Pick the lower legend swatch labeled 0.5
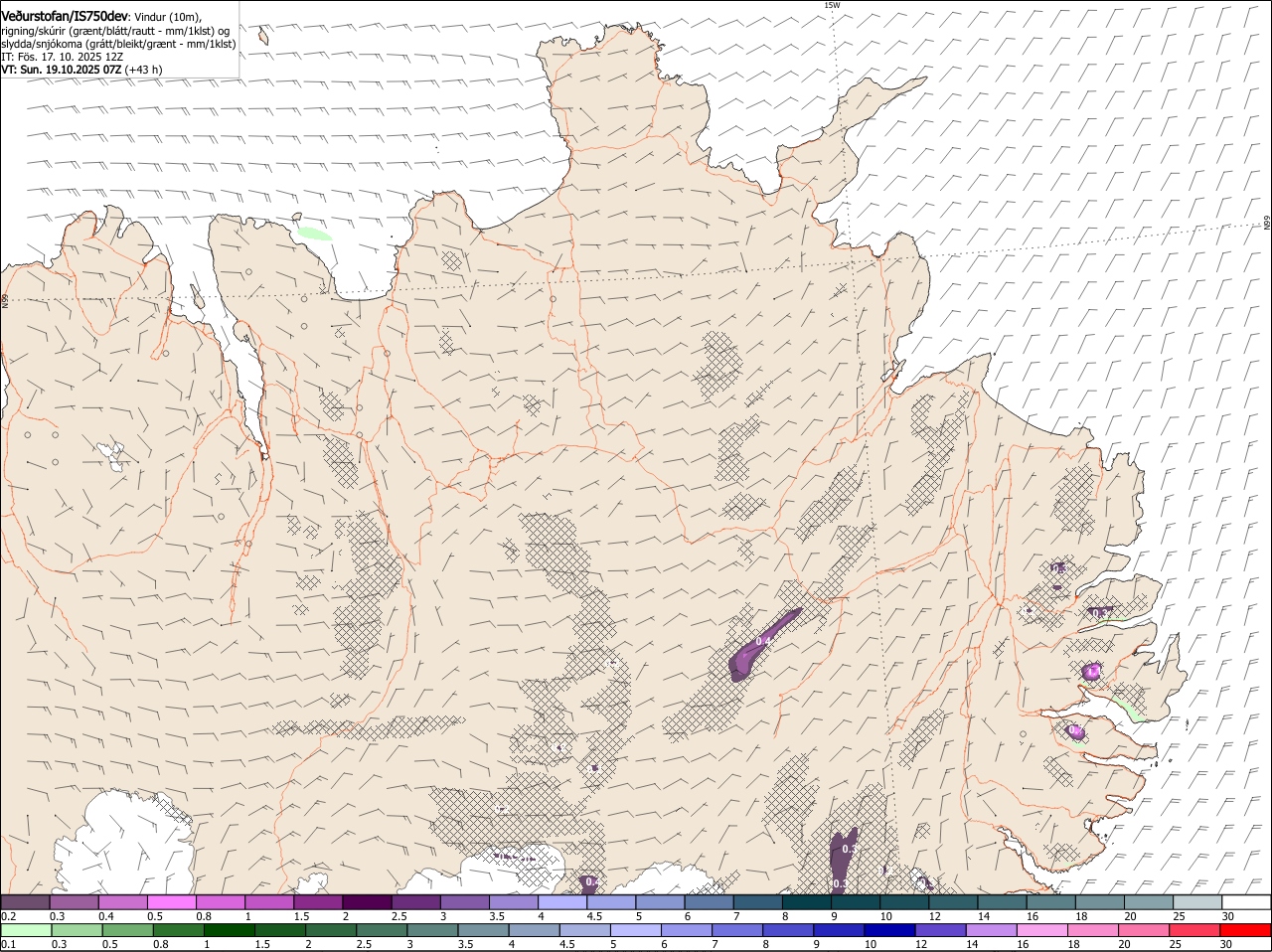The image size is (1272, 952). coord(127,930)
